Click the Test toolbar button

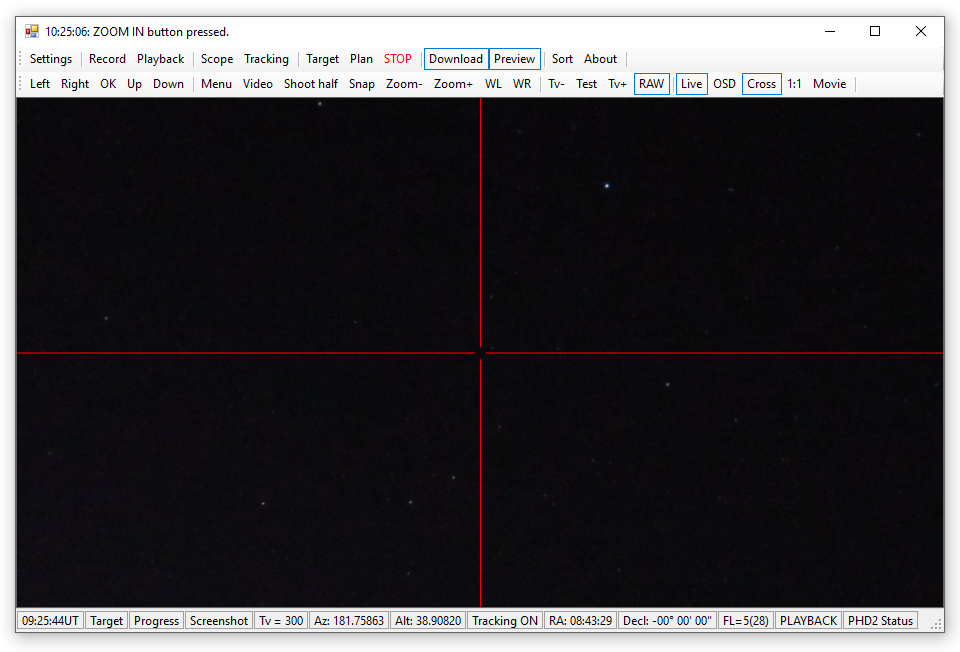point(586,84)
